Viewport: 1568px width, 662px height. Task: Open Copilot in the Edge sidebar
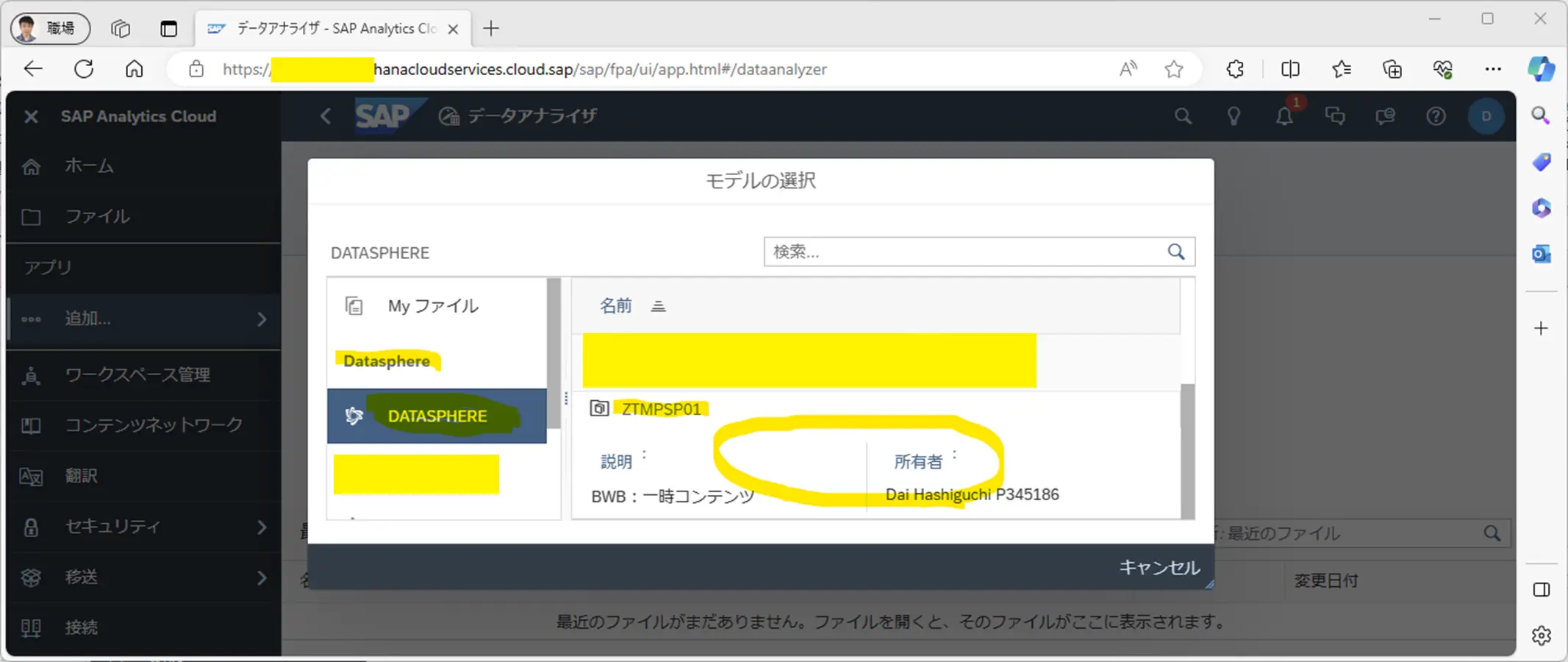point(1542,69)
